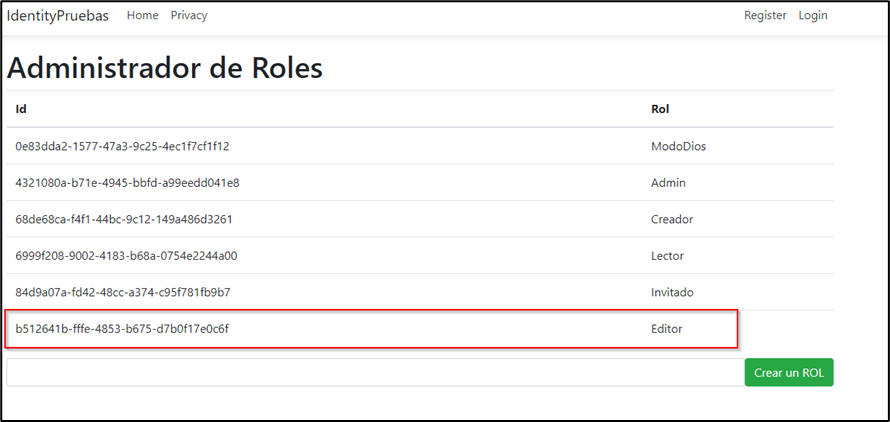Click the Id column header
890x422 pixels.
pos(21,109)
